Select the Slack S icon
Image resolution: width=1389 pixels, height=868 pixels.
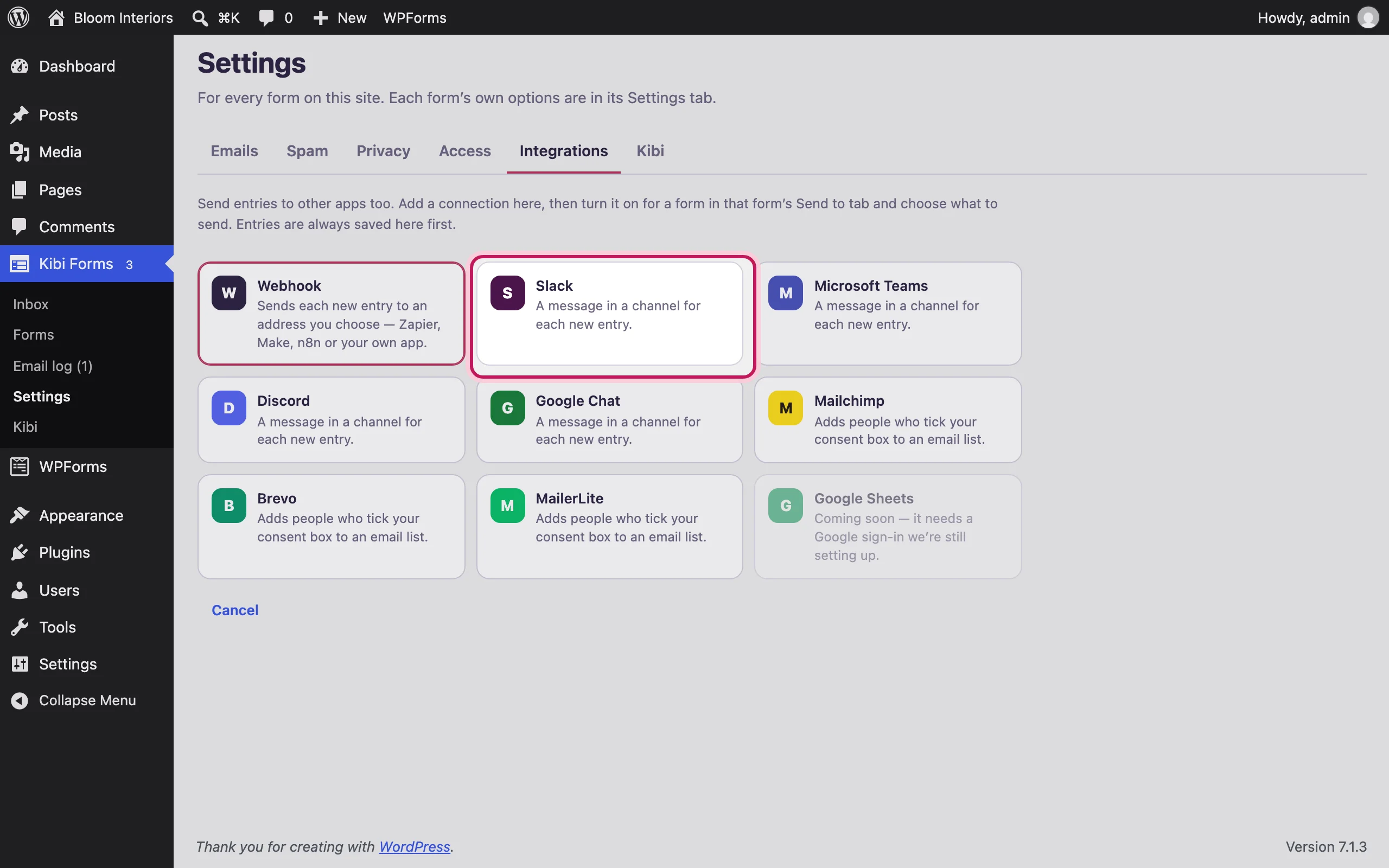tap(507, 293)
